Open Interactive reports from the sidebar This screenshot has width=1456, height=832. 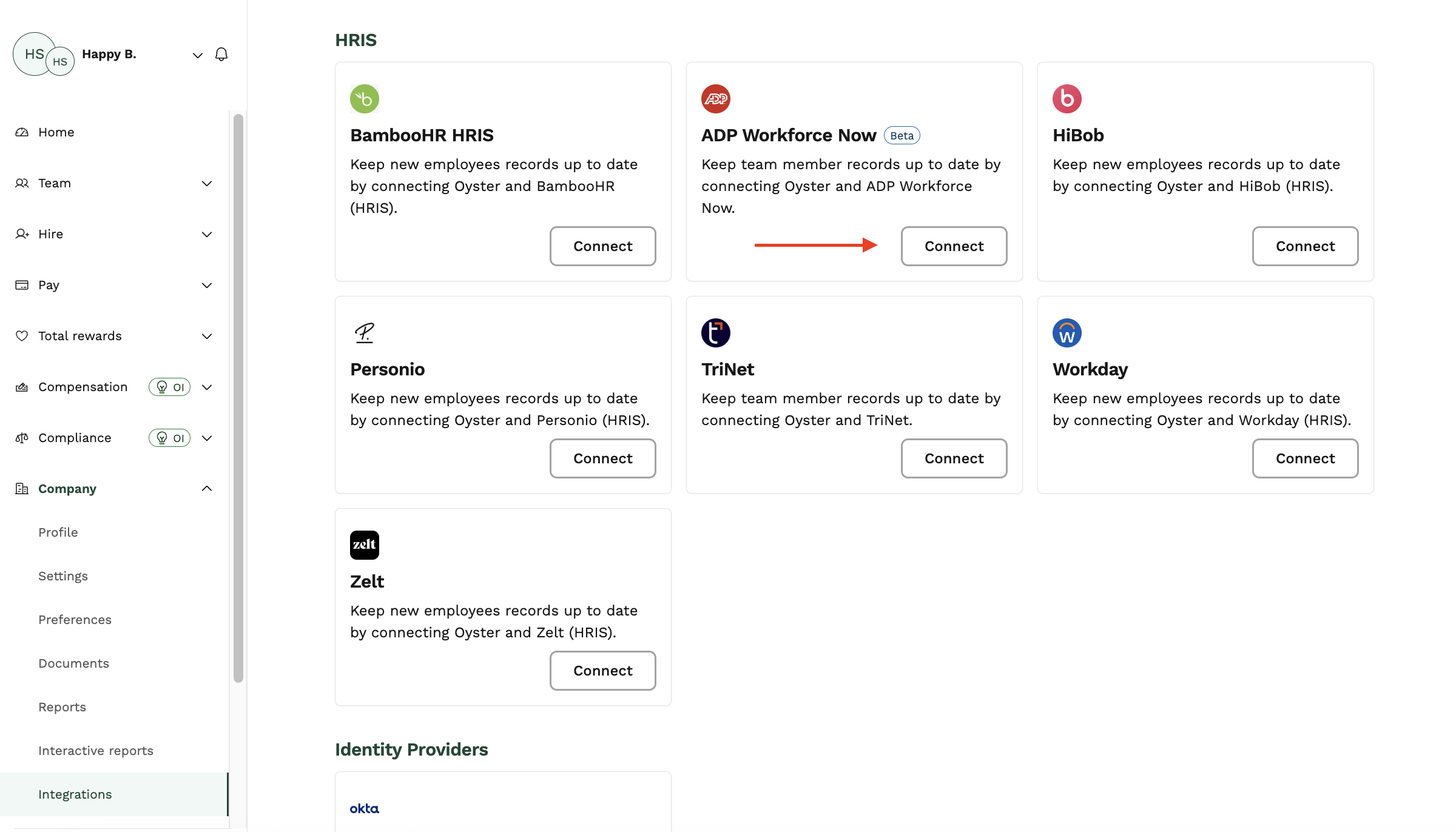click(x=95, y=750)
